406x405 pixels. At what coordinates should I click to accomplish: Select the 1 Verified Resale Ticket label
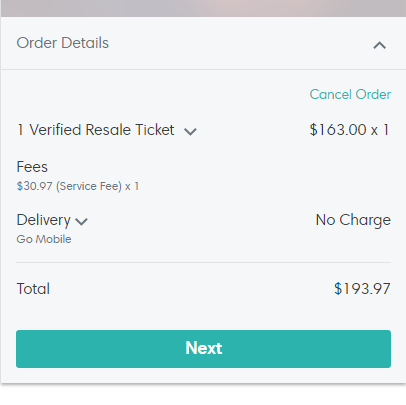[x=96, y=130]
